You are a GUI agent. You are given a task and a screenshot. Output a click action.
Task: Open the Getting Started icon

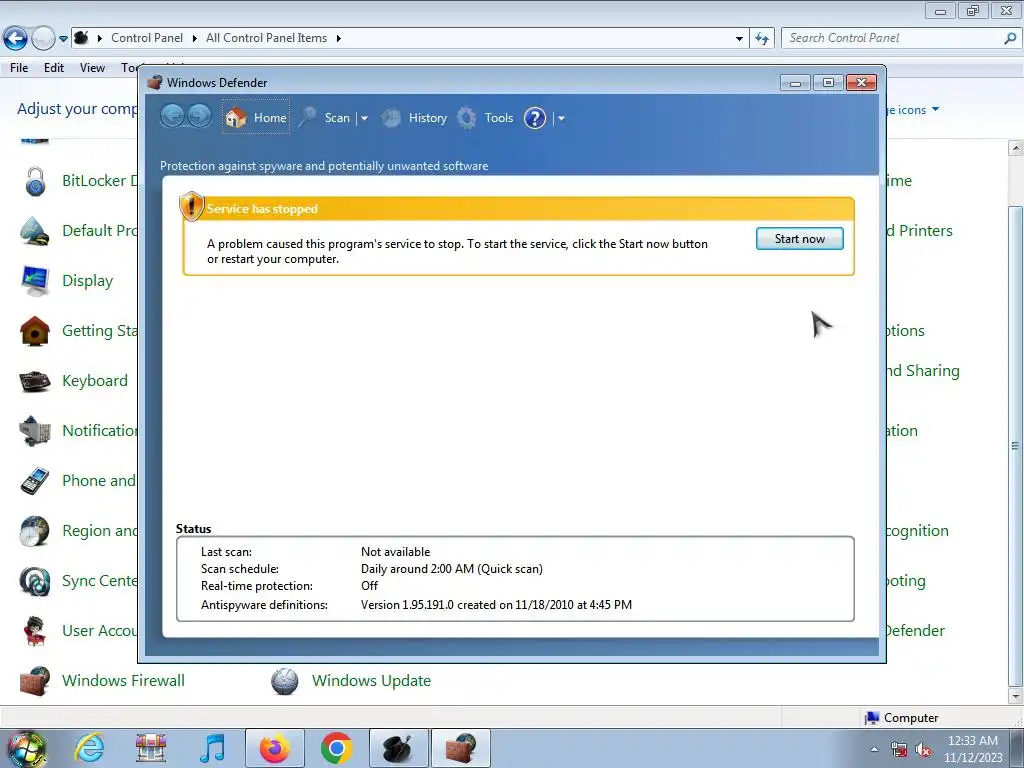pos(35,331)
